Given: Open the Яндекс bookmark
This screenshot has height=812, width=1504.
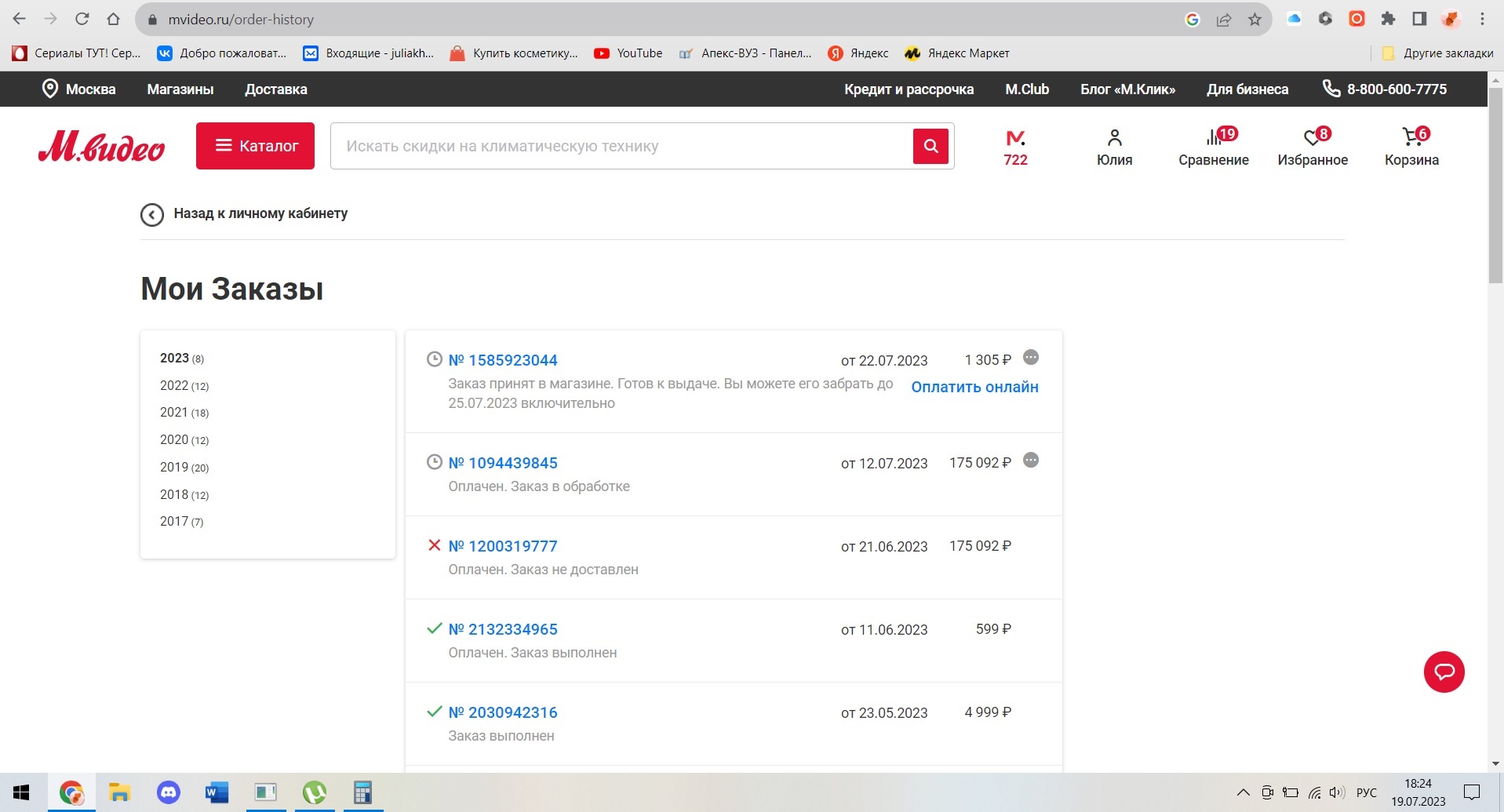Looking at the screenshot, I should (x=858, y=53).
